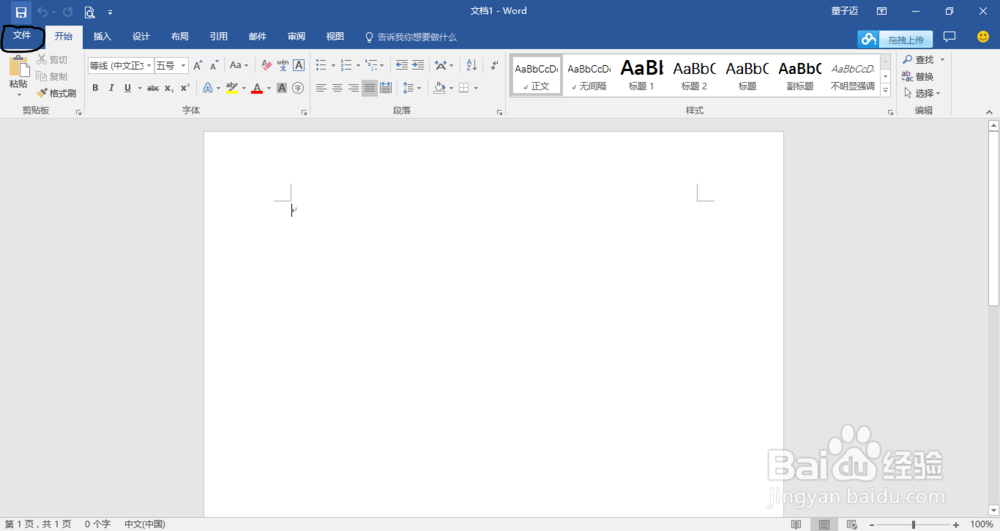Screen dimensions: 1000x531
Task: Expand the styles gallery more arrow
Action: pyautogui.click(x=885, y=91)
